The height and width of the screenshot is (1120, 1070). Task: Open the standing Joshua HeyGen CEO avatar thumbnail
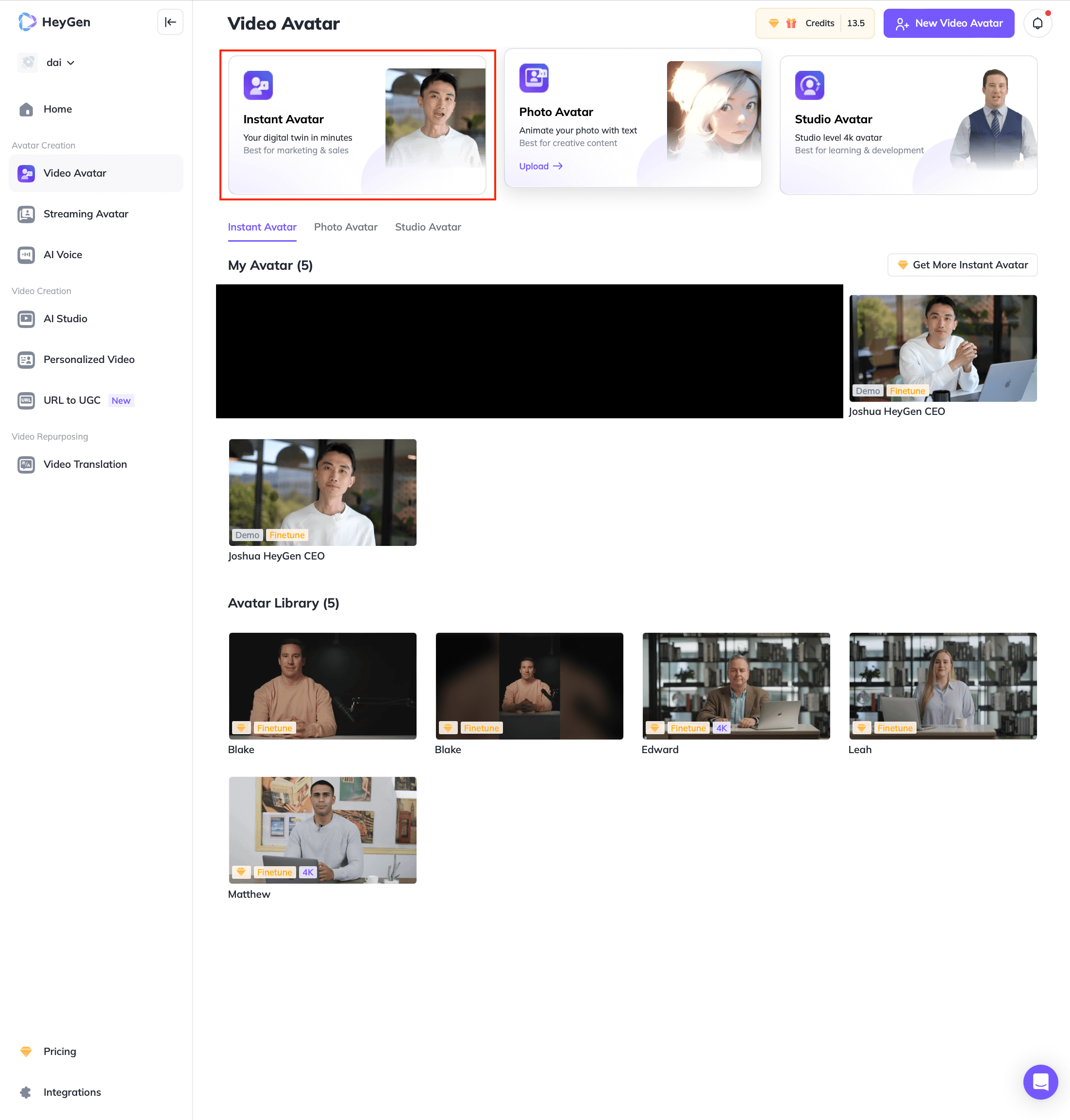click(x=322, y=493)
